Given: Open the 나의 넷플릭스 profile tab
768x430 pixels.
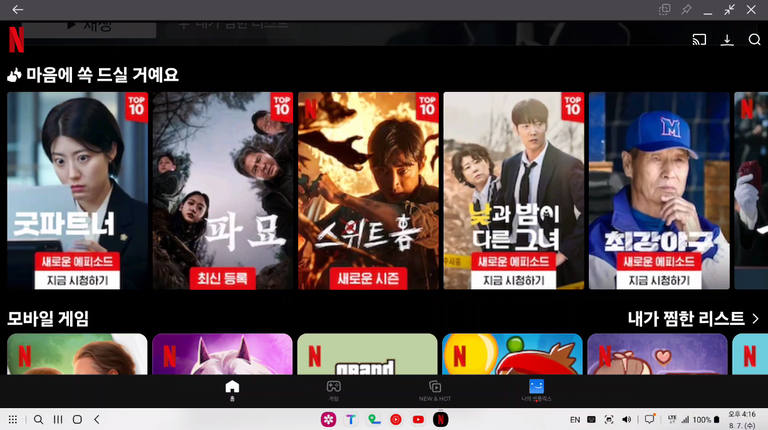Looking at the screenshot, I should point(536,390).
